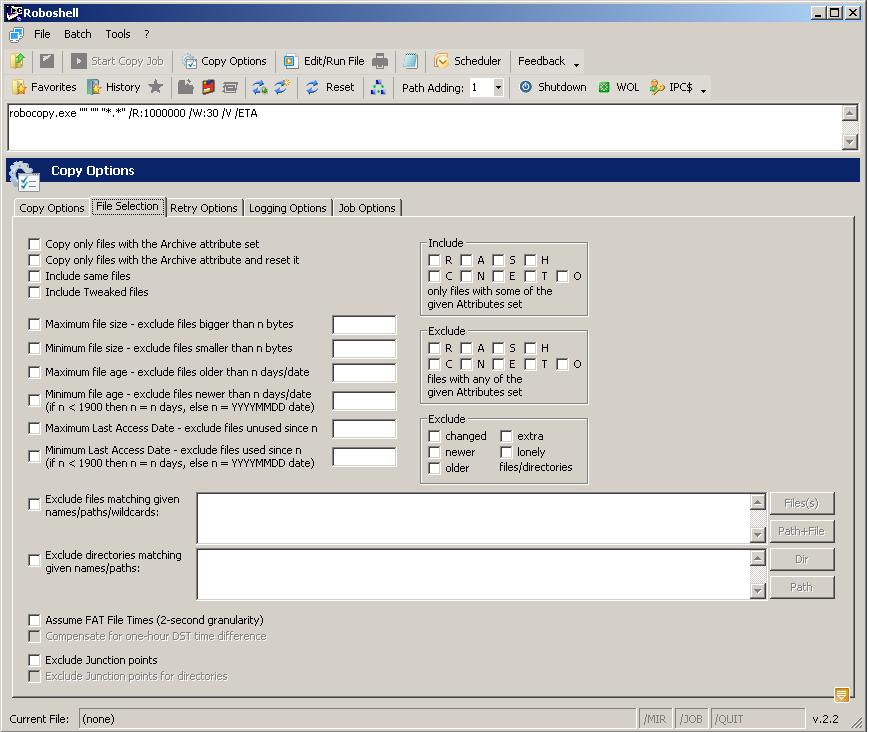Click the orange note icon at the panel's corner
This screenshot has width=869, height=732.
coord(841,694)
